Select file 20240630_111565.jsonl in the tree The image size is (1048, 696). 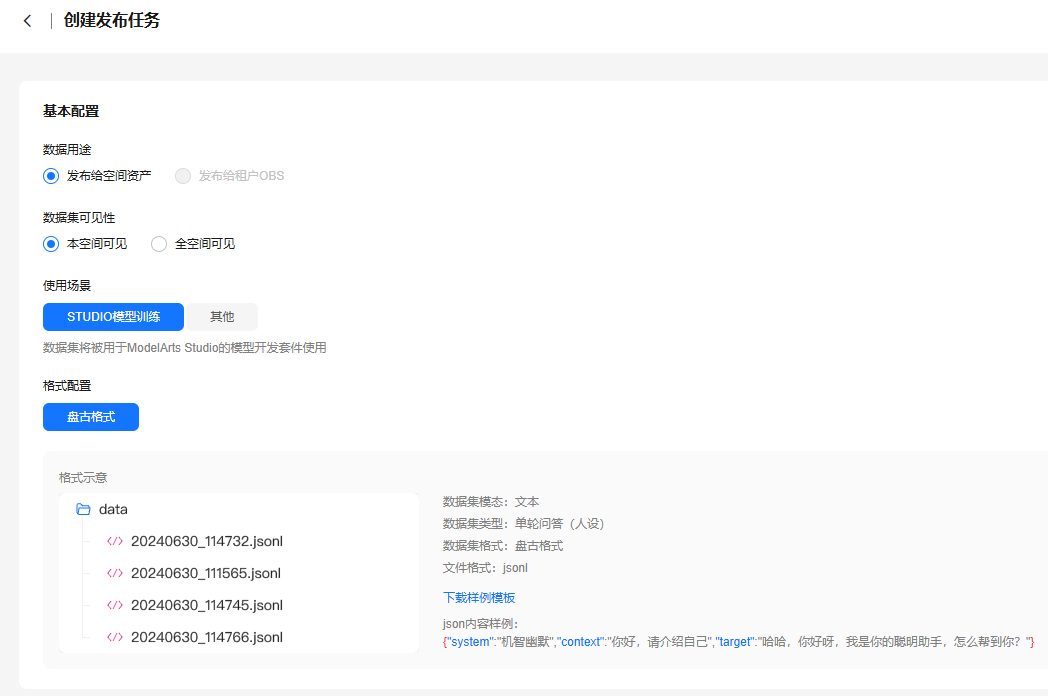point(207,573)
